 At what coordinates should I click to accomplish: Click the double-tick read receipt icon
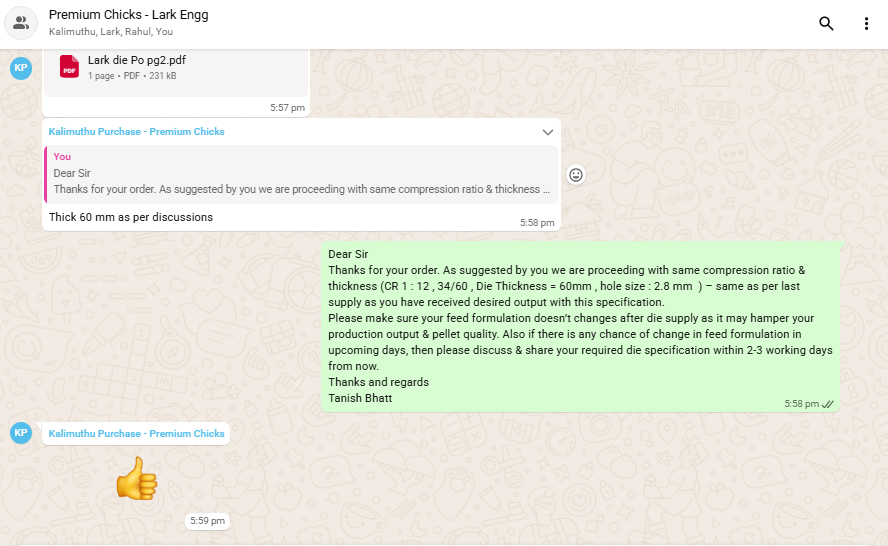(827, 404)
